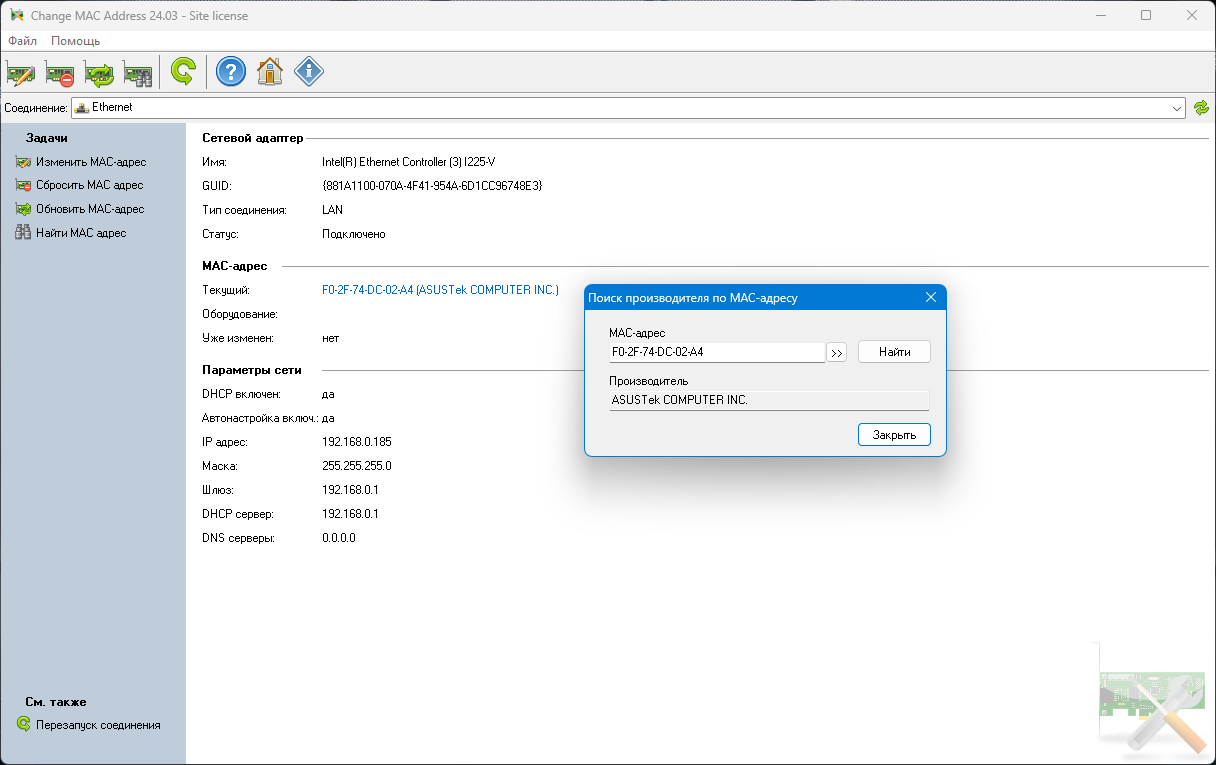Click the Find MAC address binoculars toolbar icon

[137, 72]
